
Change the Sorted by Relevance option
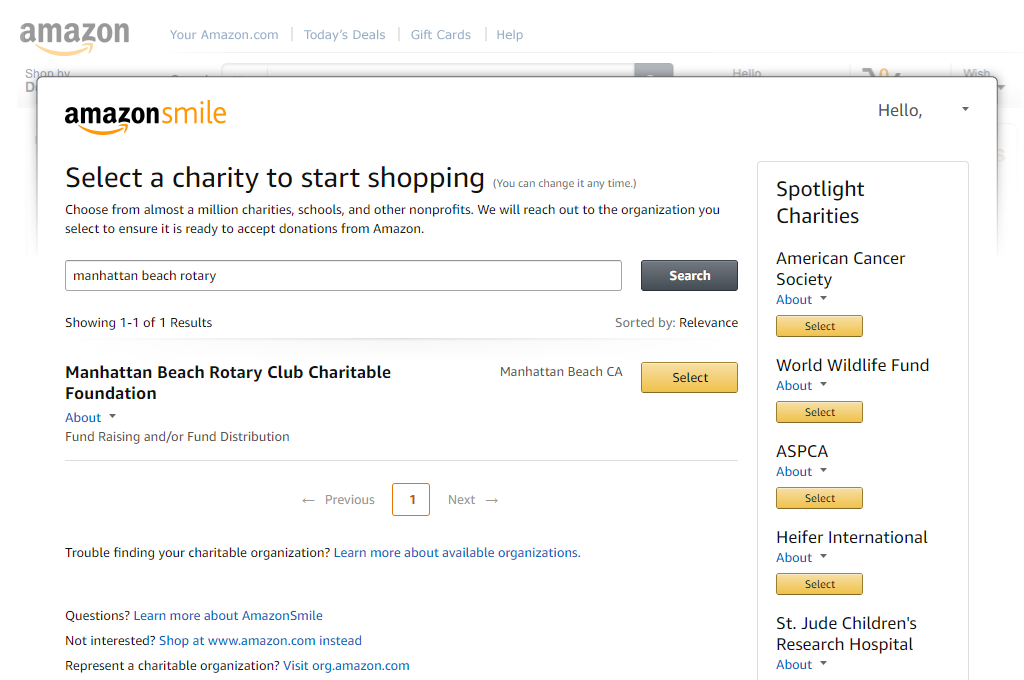tap(708, 323)
